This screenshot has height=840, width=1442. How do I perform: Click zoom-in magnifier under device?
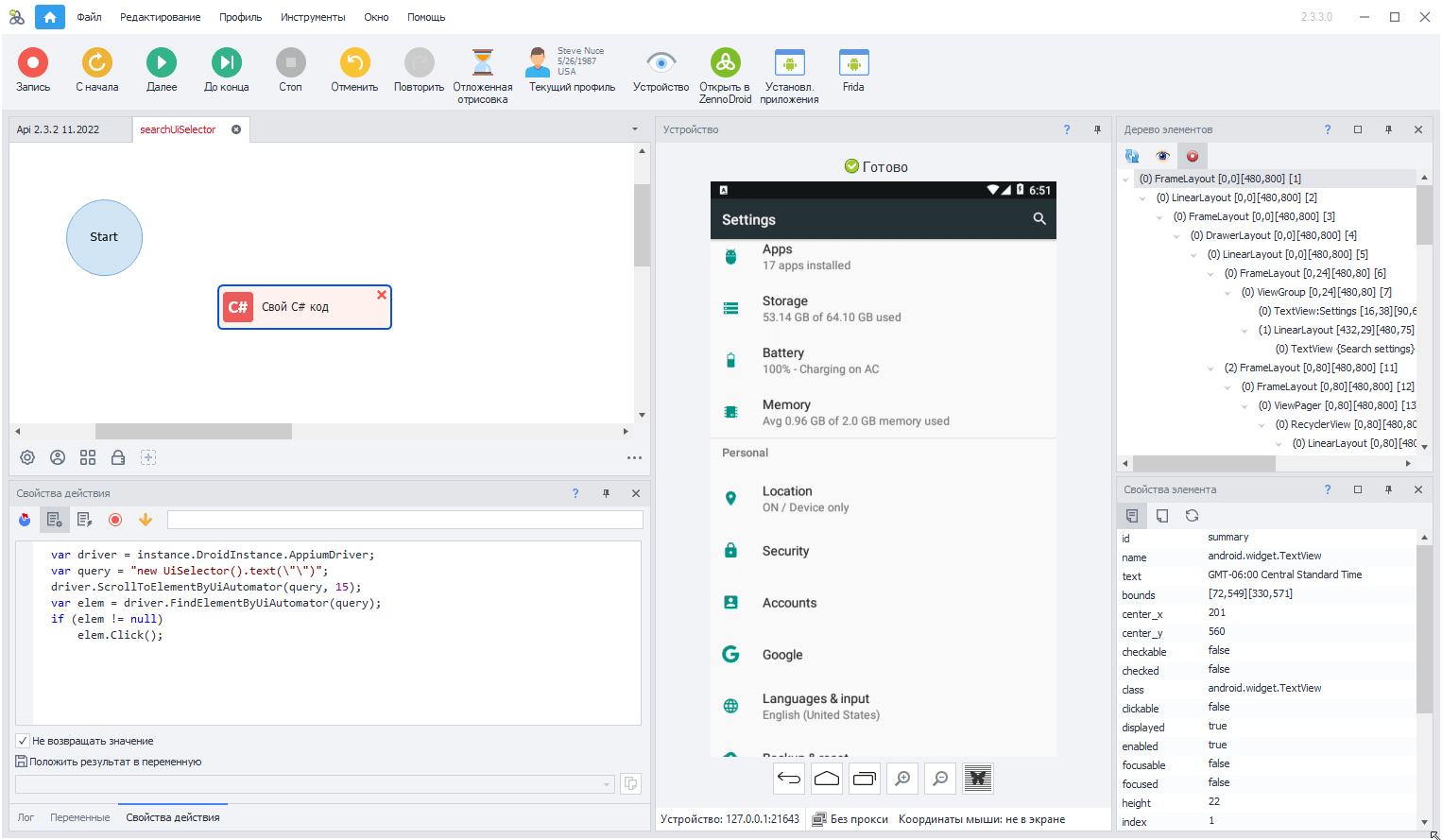tap(902, 779)
